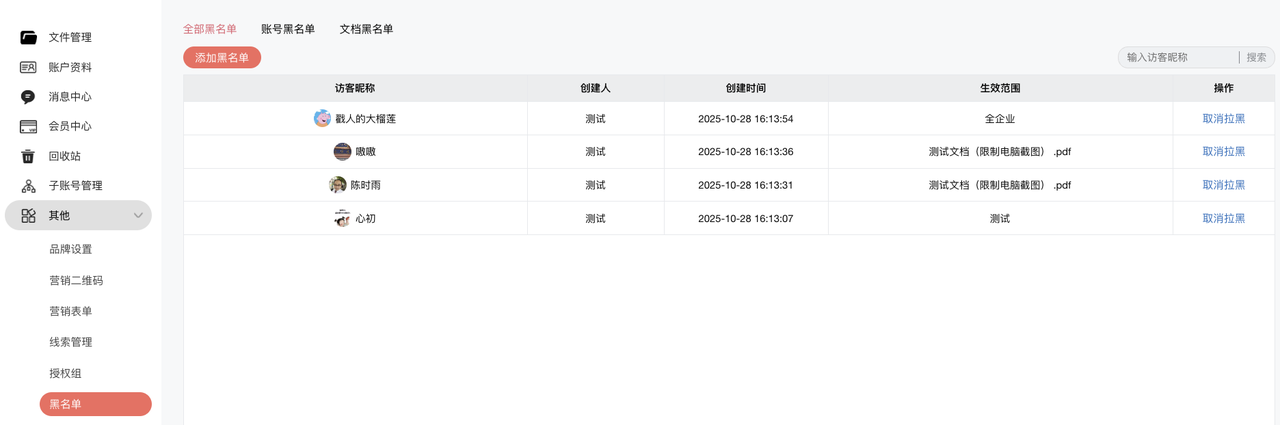The width and height of the screenshot is (1280, 425).
Task: Click 取消拉黑 for visitor 心初
Action: click(x=1223, y=218)
